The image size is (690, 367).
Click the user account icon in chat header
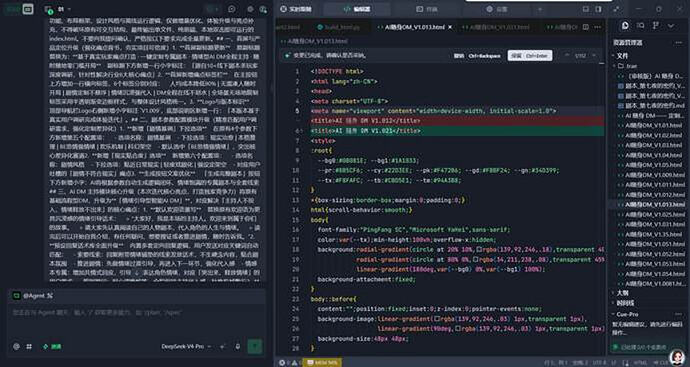263,9
